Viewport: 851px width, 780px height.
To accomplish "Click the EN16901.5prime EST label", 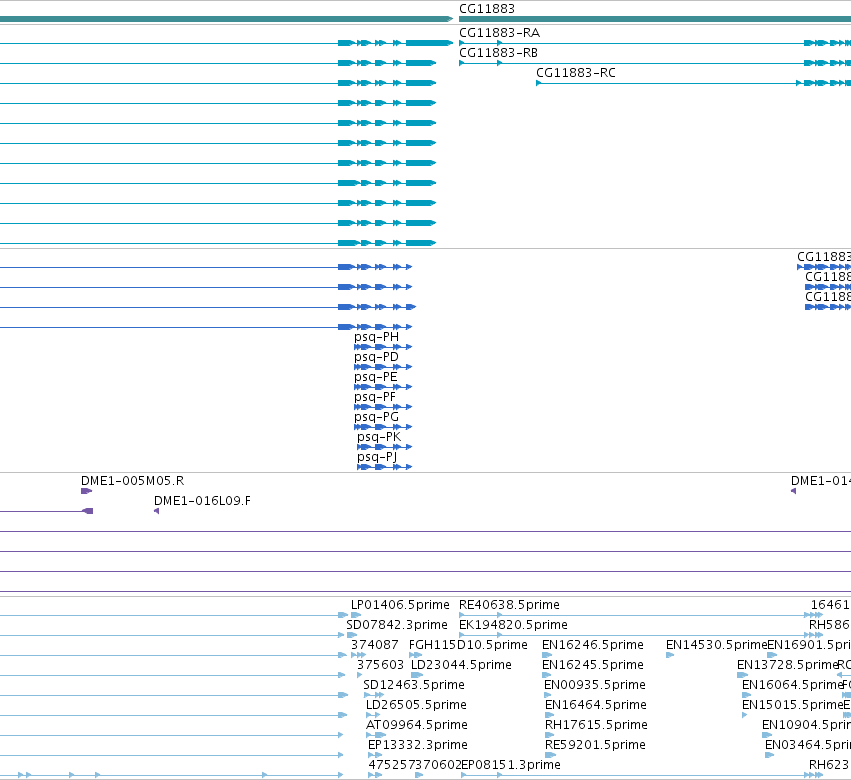I will pos(809,645).
